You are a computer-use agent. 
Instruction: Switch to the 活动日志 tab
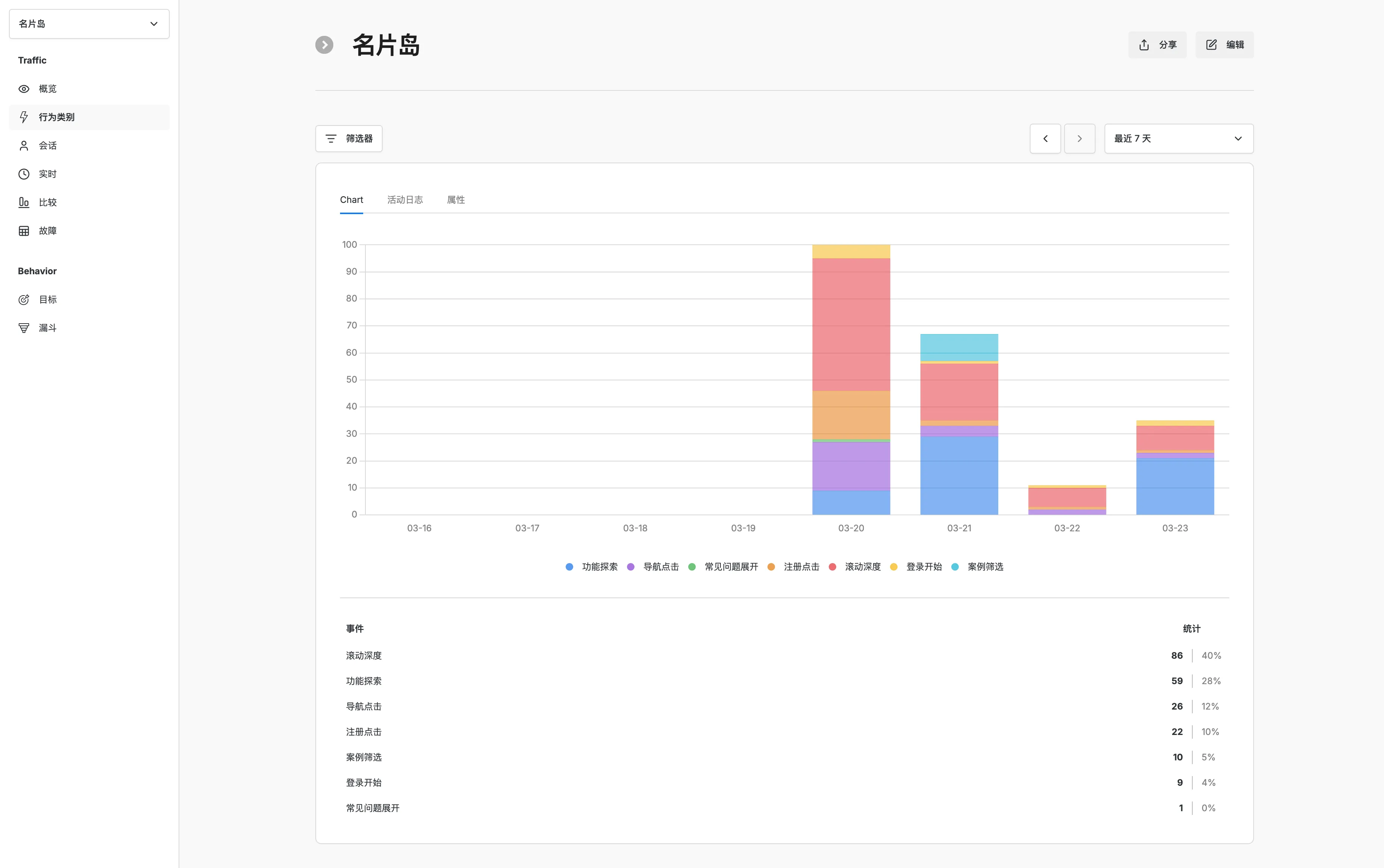click(405, 200)
